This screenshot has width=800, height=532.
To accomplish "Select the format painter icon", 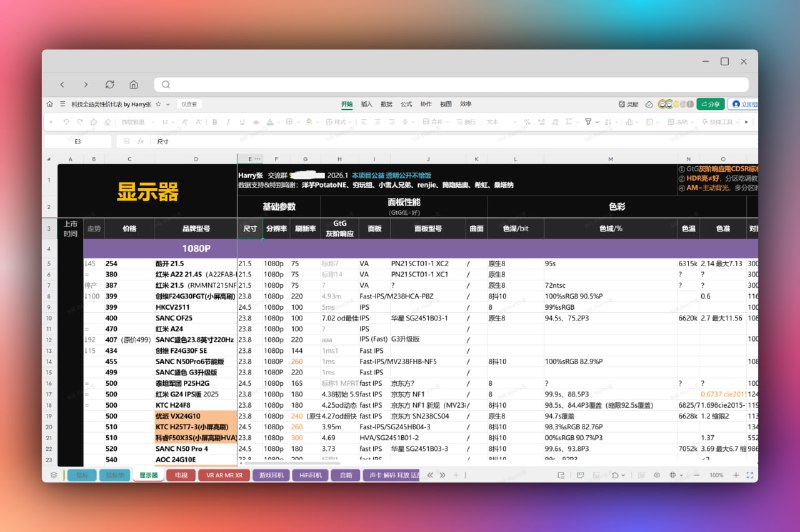I will pos(93,122).
